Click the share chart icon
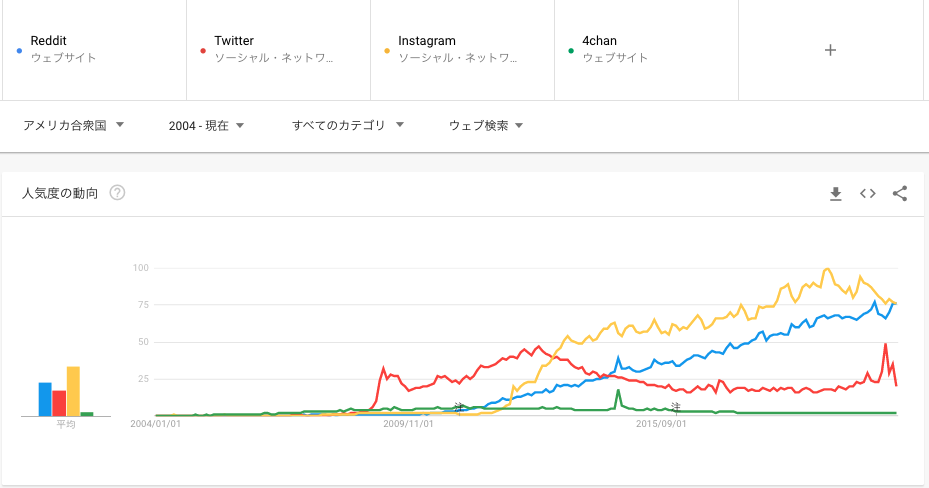Image resolution: width=929 pixels, height=488 pixels. tap(899, 194)
